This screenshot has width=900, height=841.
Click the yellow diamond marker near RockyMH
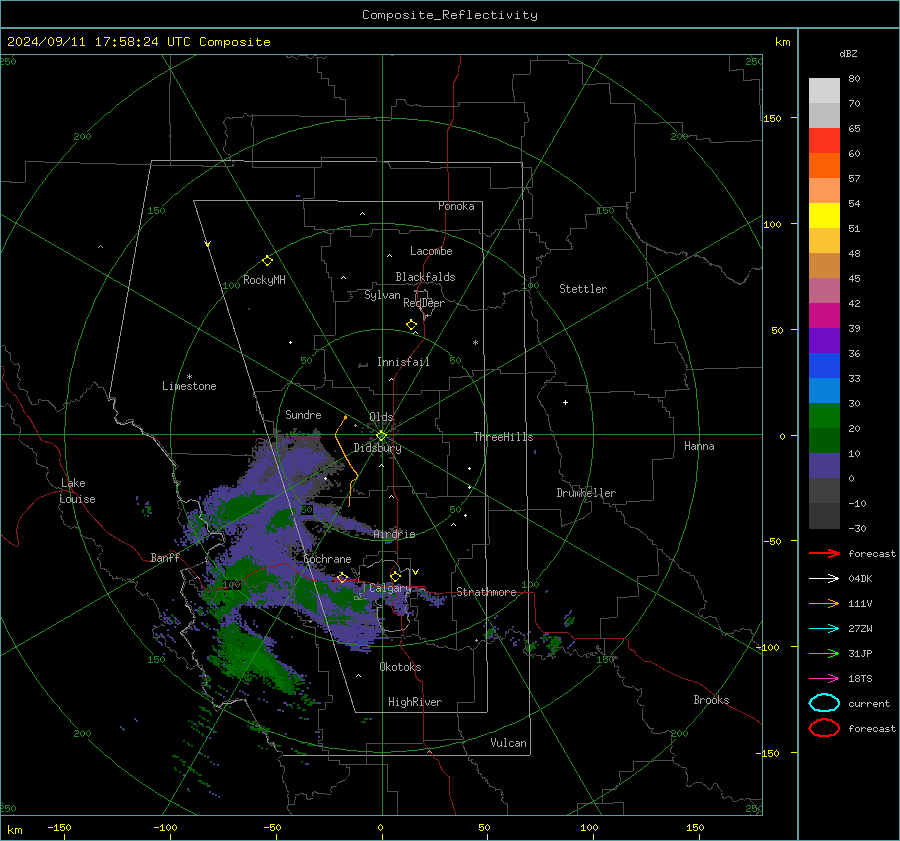click(267, 261)
